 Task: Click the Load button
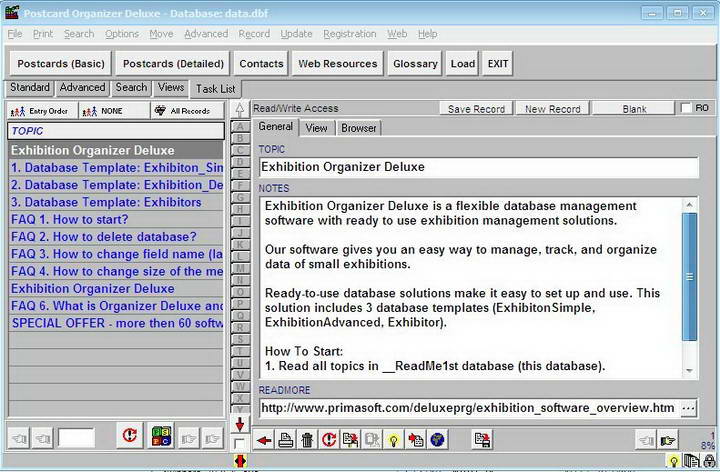462,63
